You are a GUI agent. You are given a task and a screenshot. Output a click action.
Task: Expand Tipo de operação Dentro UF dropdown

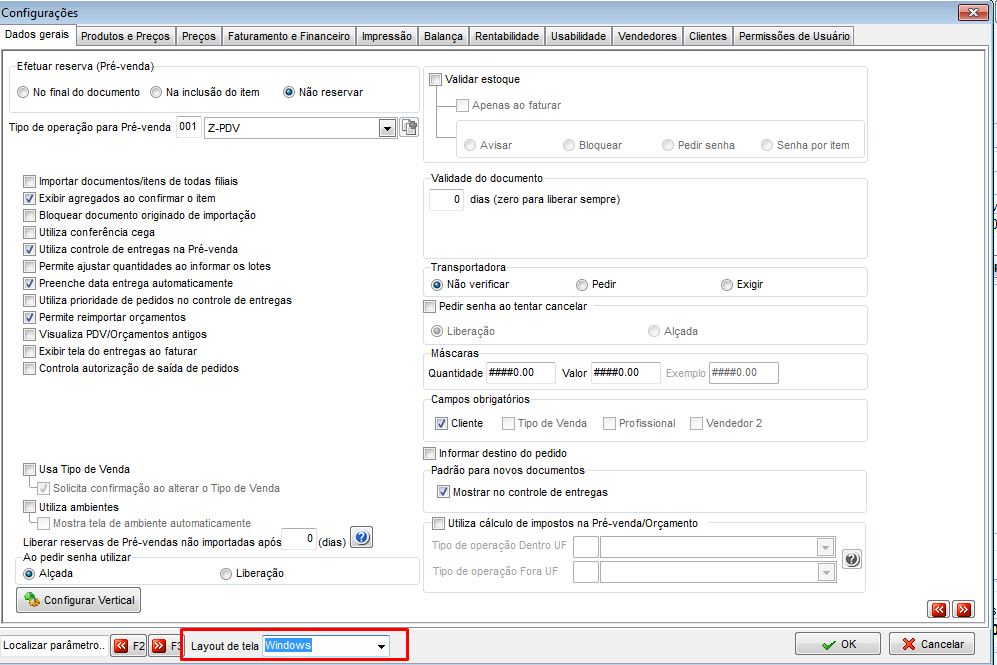tap(825, 547)
